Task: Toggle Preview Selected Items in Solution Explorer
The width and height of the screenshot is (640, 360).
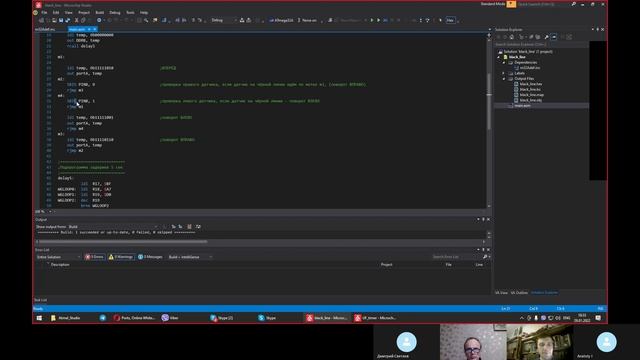Action: (x=554, y=37)
